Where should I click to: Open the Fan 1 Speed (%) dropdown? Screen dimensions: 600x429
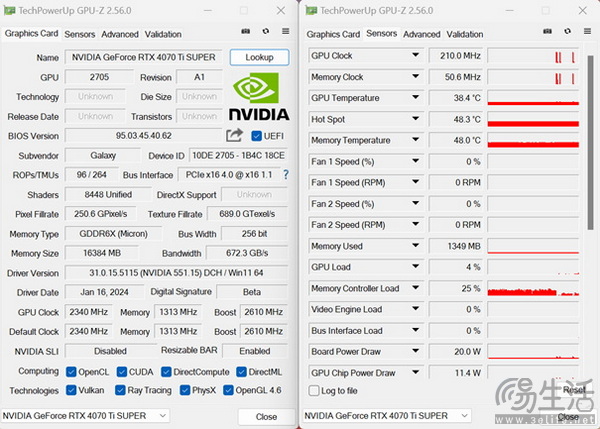tap(415, 161)
